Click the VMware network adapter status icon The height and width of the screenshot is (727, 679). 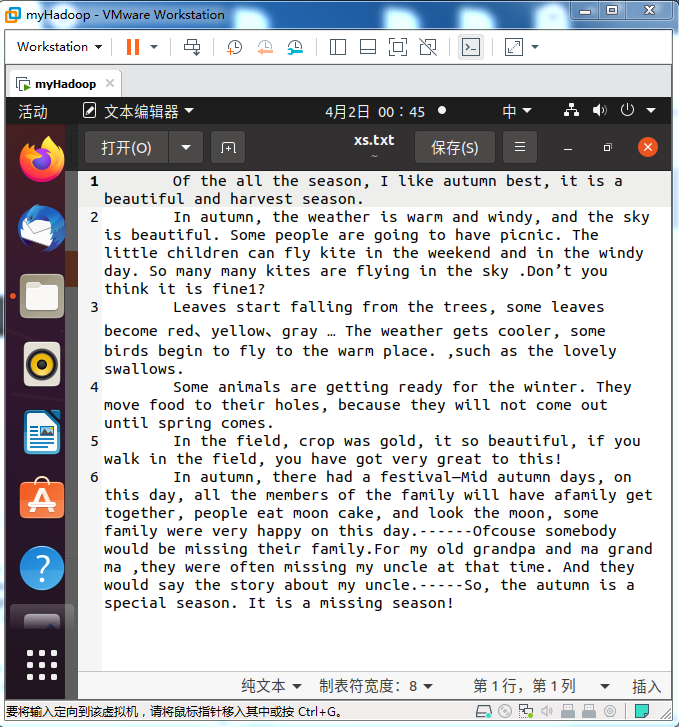(x=525, y=711)
